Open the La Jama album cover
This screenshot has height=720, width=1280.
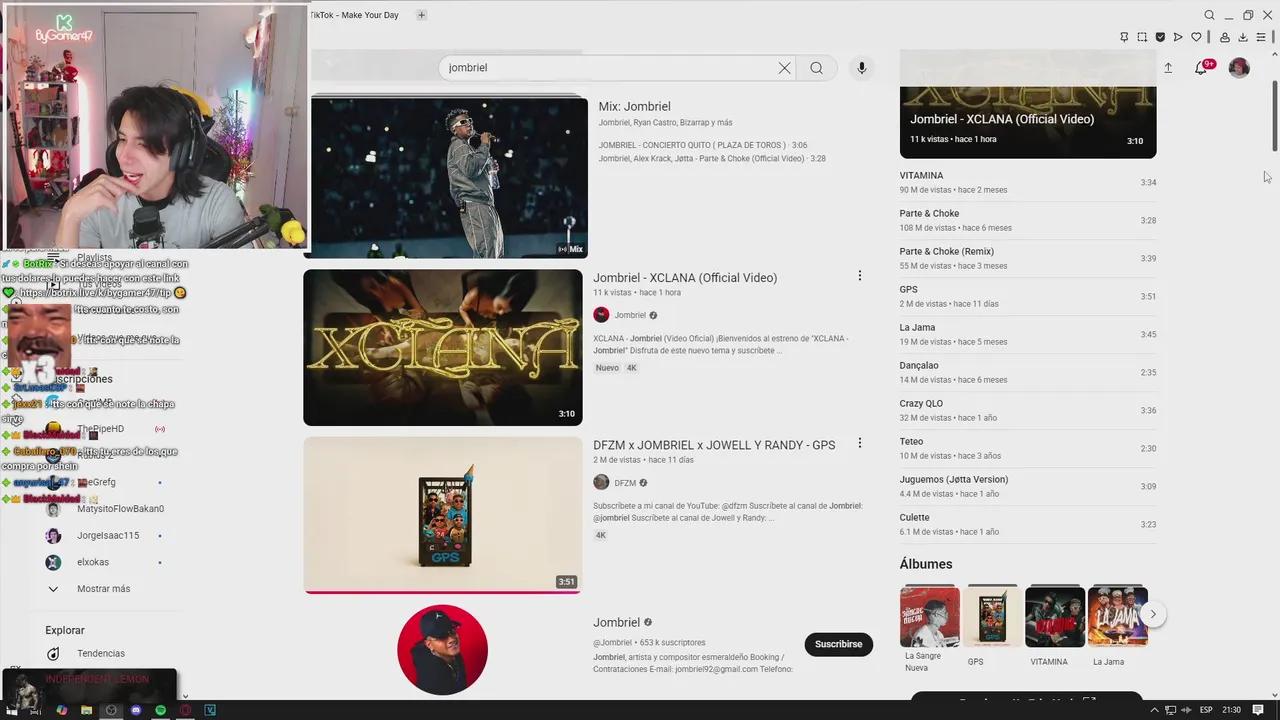tap(1118, 617)
